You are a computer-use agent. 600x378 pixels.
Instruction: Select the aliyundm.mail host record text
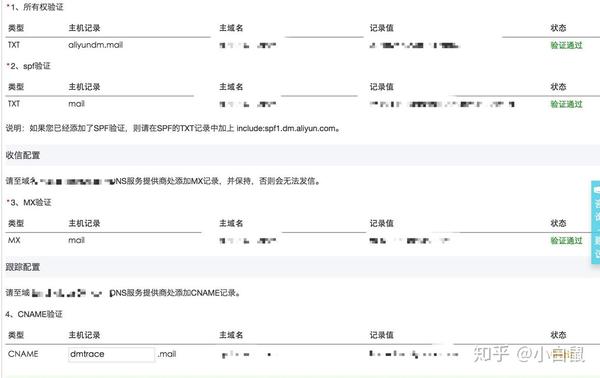(96, 45)
